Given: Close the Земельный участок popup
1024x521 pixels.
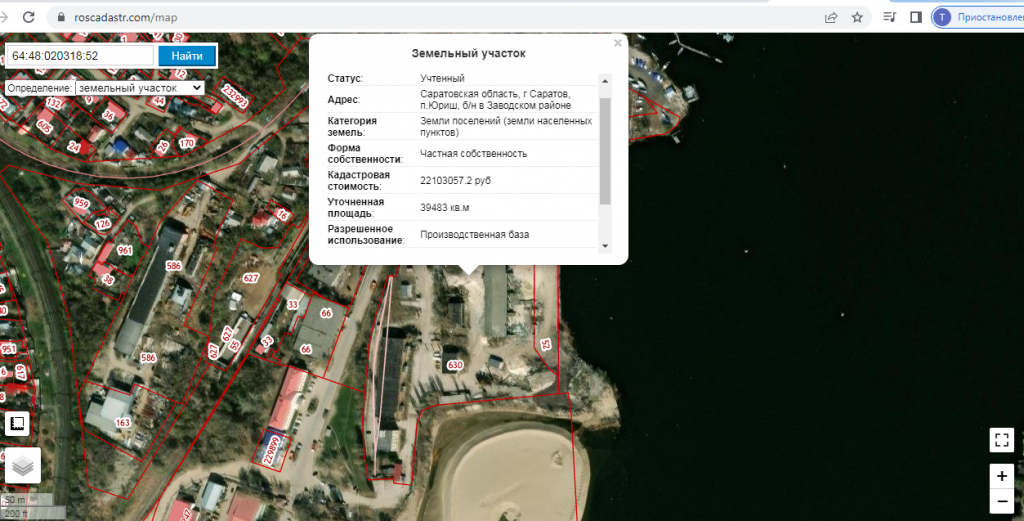Looking at the screenshot, I should point(617,43).
